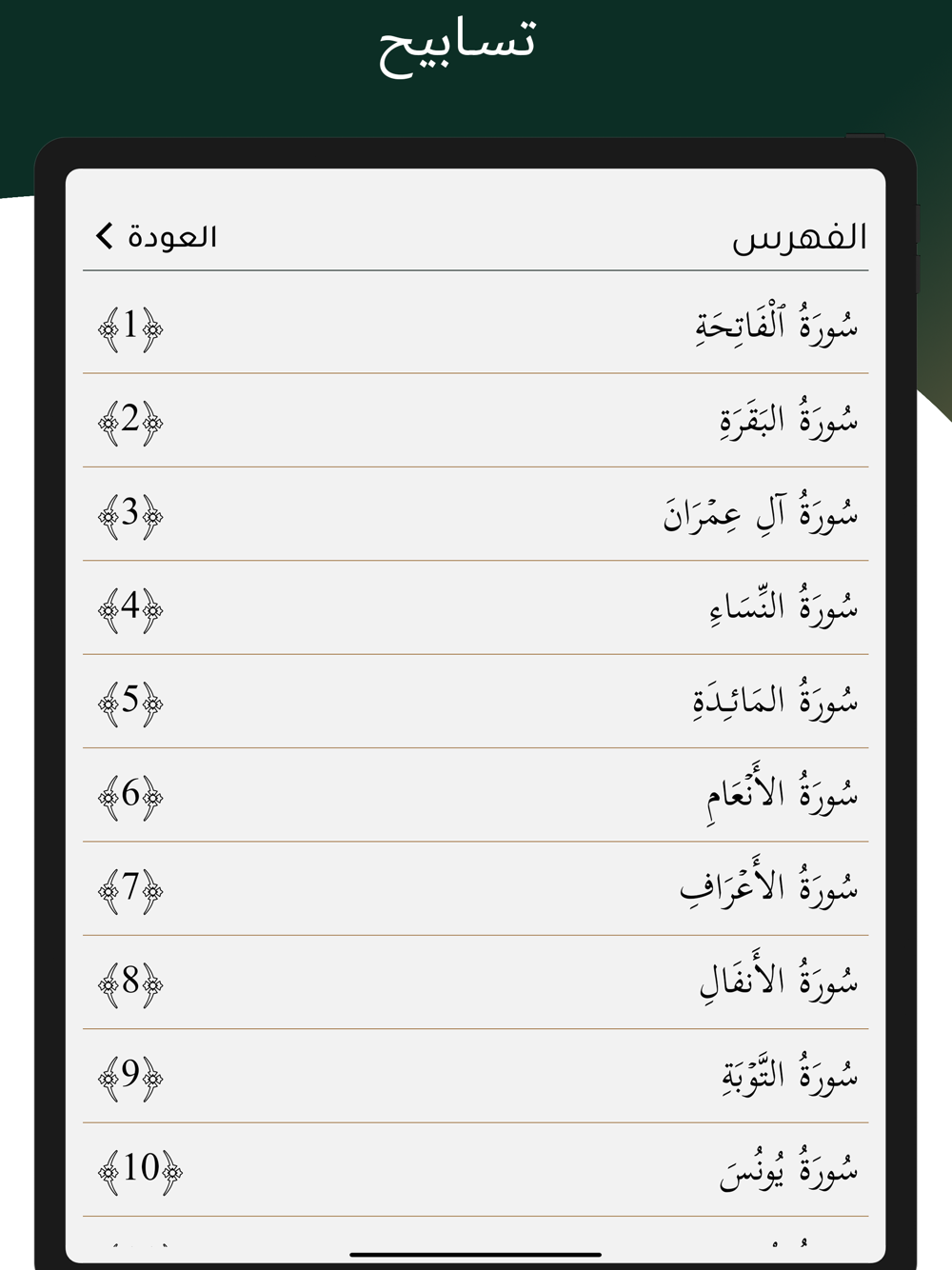
Task: Go to سورة الأعراف
Action: click(767, 888)
